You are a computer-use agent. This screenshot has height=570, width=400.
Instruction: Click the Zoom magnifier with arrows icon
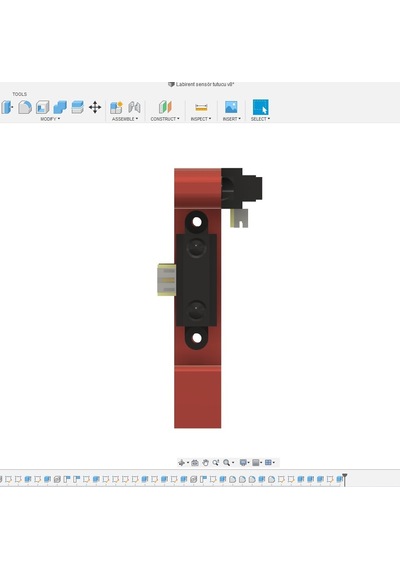216,462
